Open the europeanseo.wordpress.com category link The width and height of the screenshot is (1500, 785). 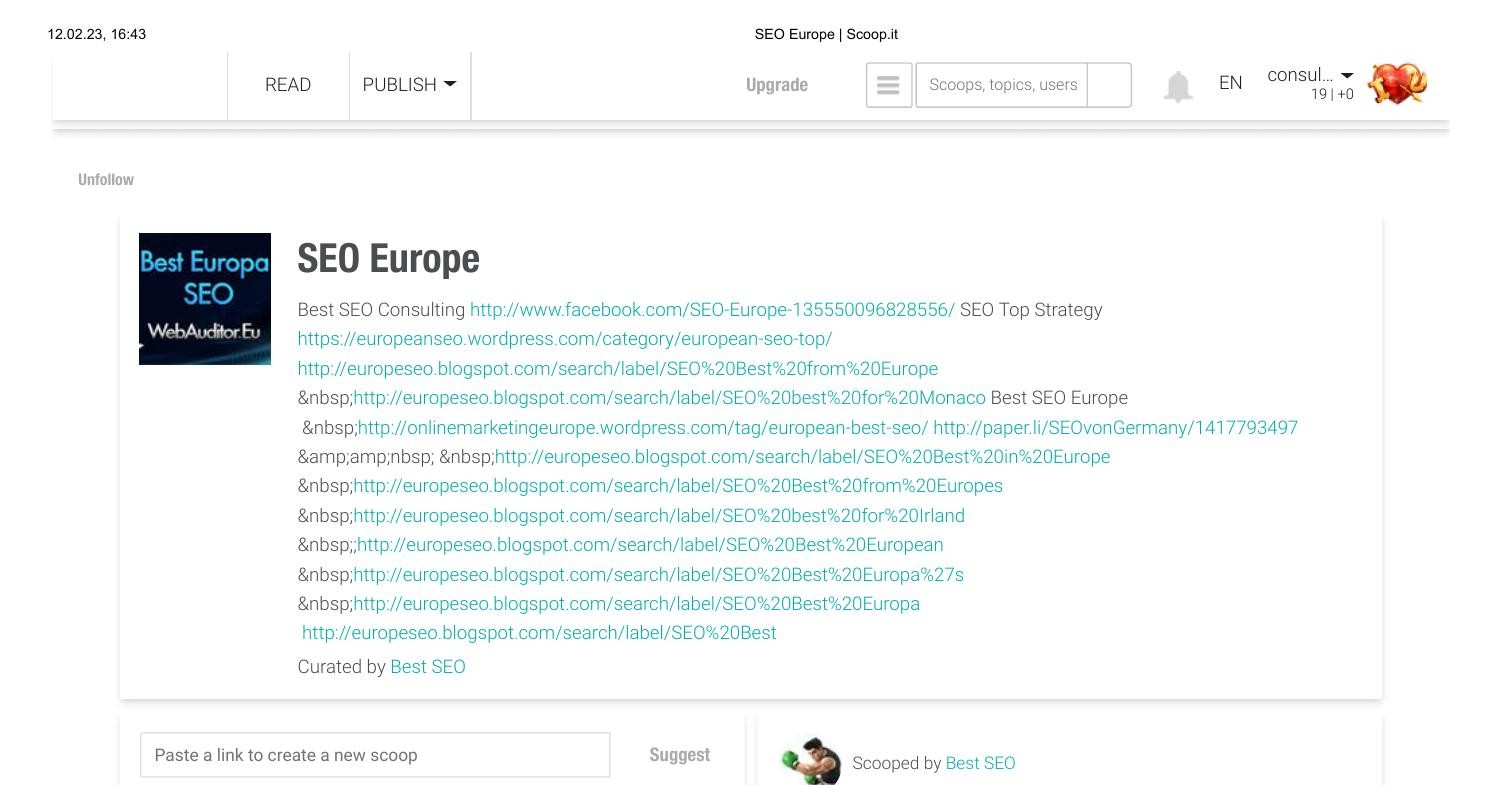coord(564,339)
